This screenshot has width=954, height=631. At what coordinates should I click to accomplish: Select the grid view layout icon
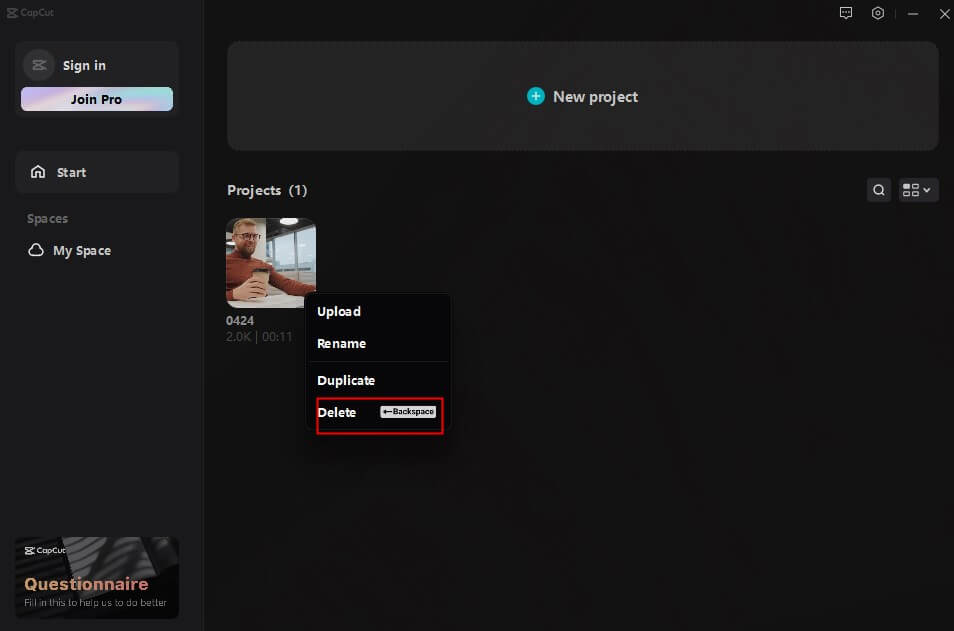[911, 189]
